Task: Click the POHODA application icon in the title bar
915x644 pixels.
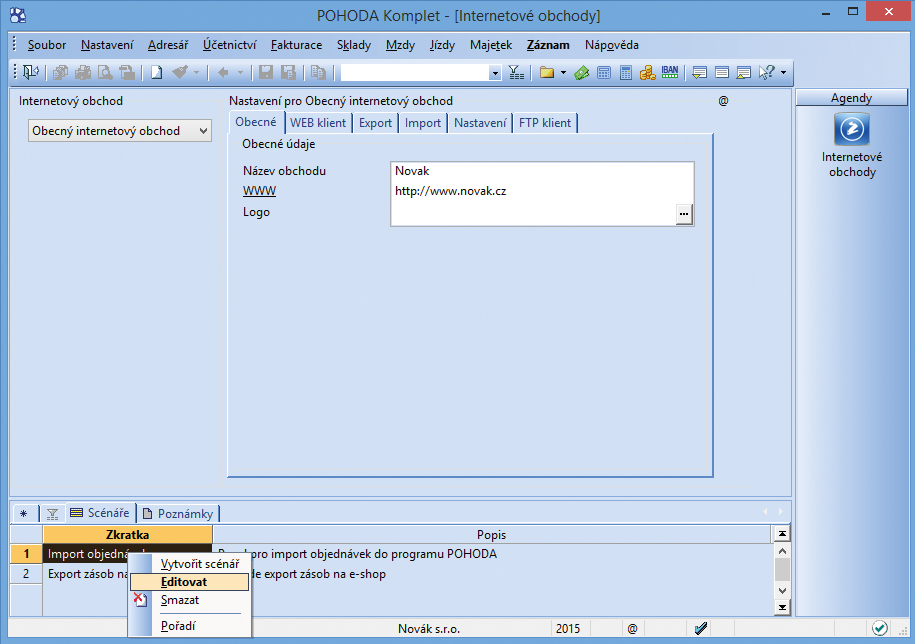Action: pyautogui.click(x=18, y=15)
